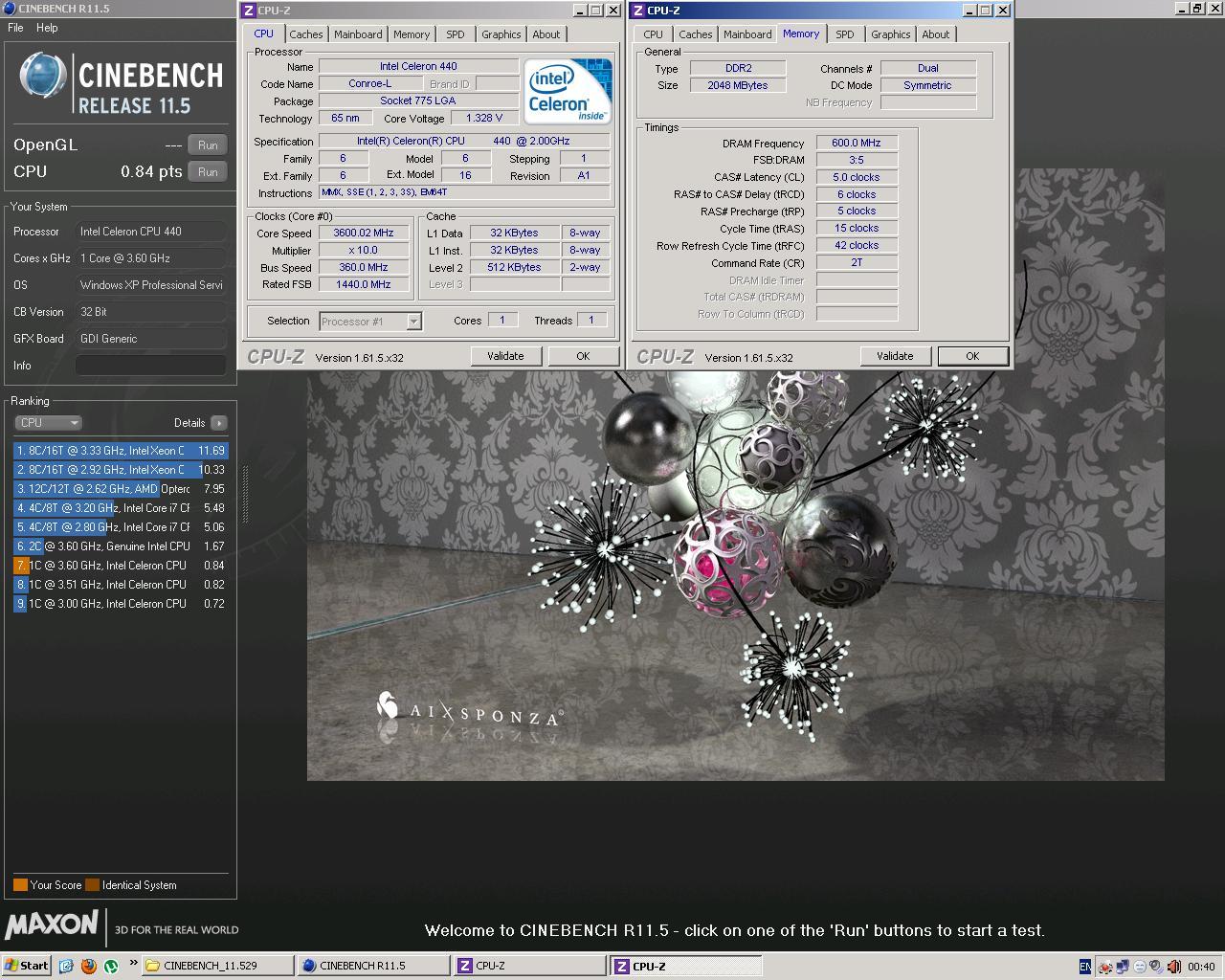Activate the first CPU-Z taskbar button
The image size is (1225, 980).
tap(529, 966)
